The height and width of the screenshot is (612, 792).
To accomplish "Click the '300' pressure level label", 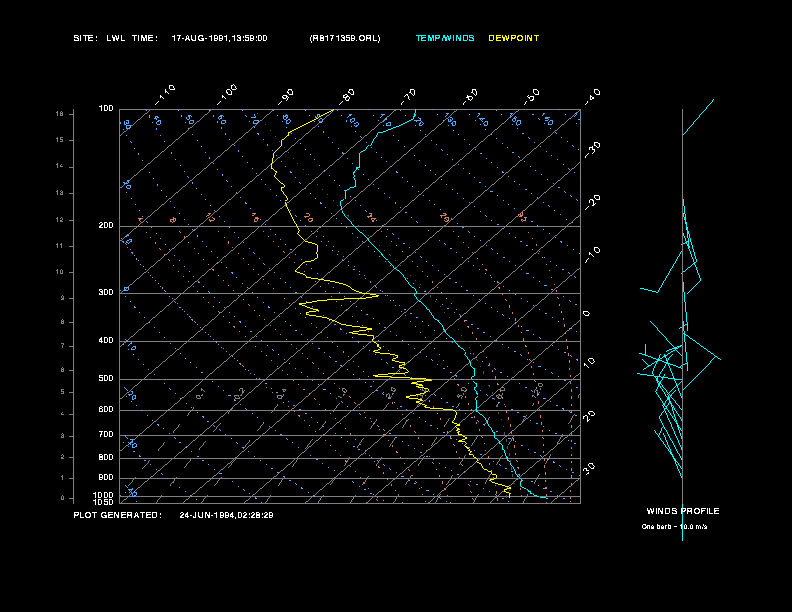I will (x=106, y=292).
